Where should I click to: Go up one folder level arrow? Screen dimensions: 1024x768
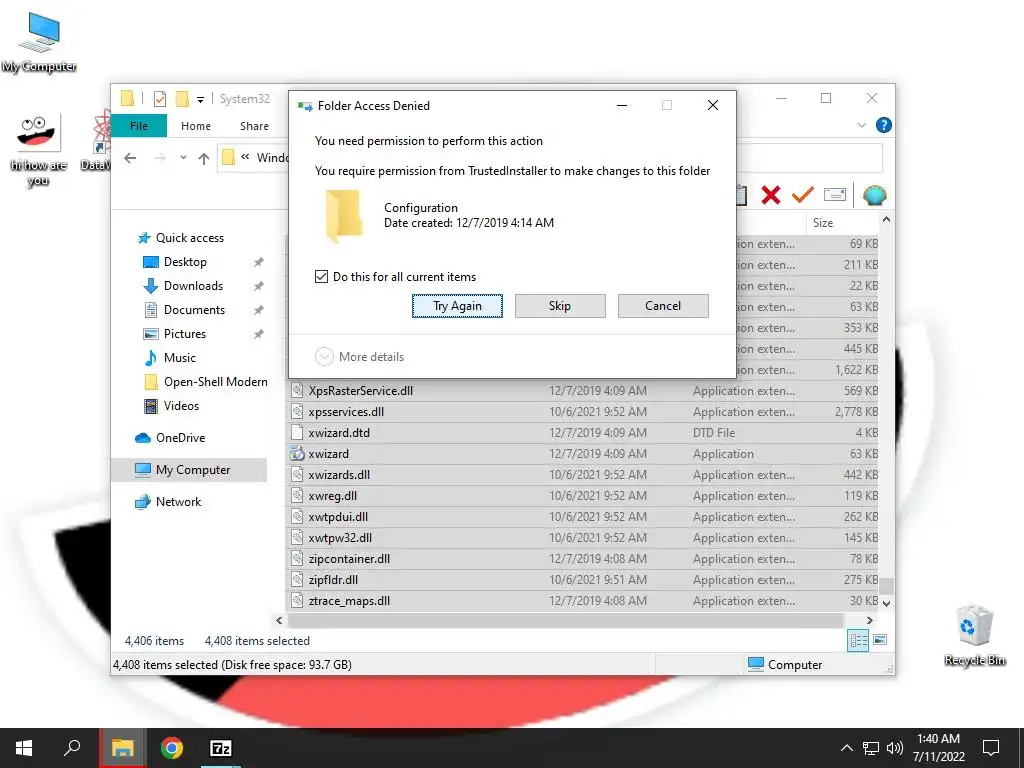tap(204, 158)
